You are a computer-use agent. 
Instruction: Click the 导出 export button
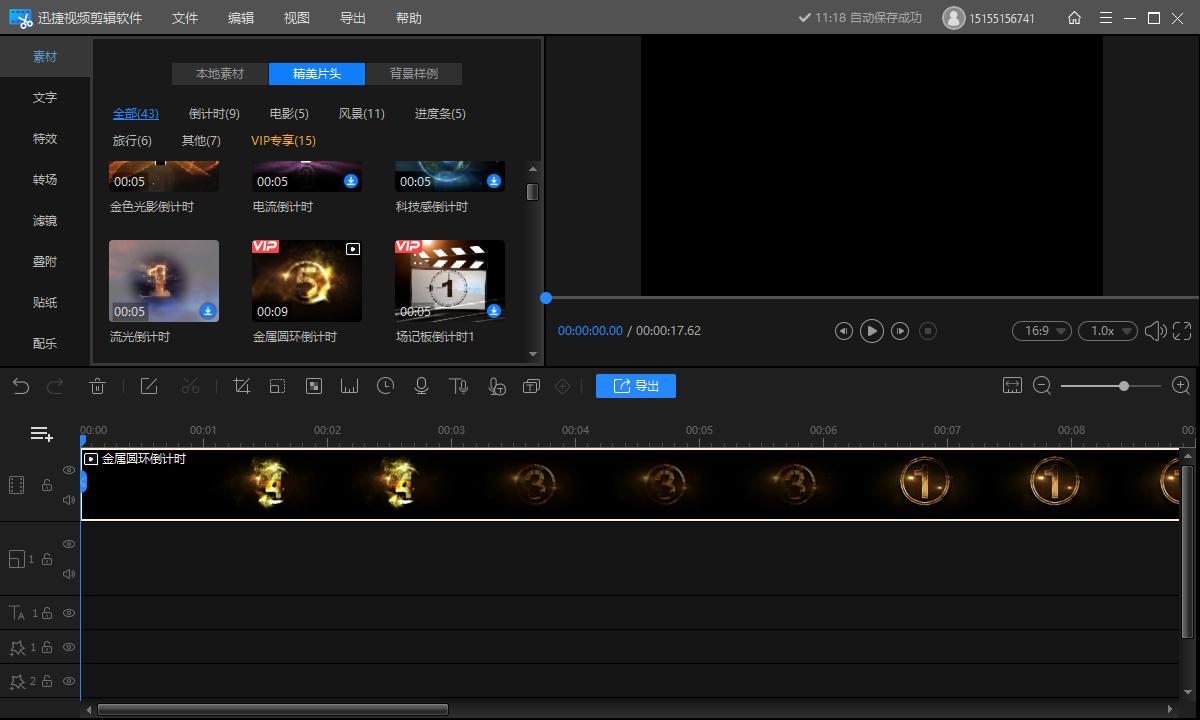(x=636, y=385)
